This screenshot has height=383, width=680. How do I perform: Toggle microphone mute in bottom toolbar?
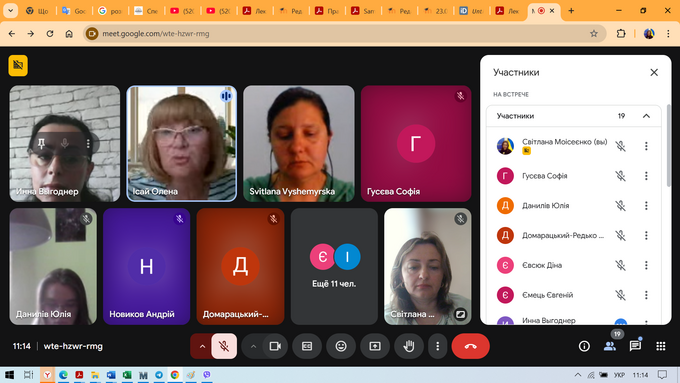coord(224,346)
